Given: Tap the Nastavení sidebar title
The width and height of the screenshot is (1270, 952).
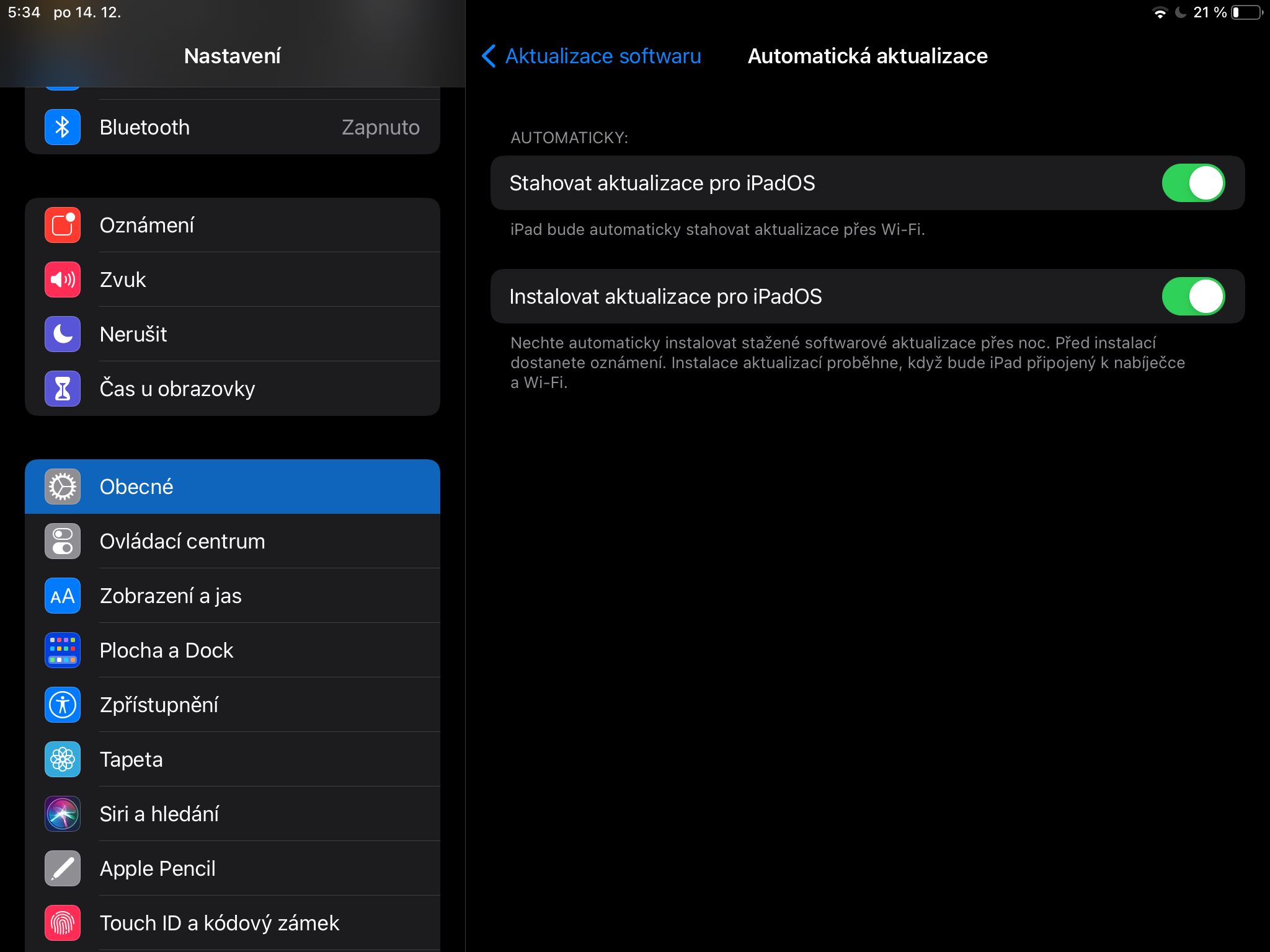Looking at the screenshot, I should (x=233, y=56).
